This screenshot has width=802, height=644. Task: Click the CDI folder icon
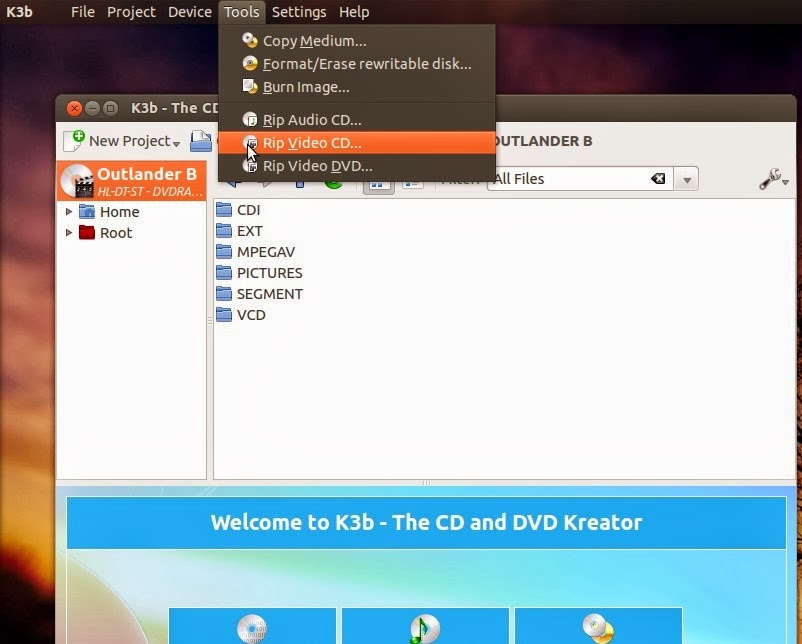pyautogui.click(x=224, y=209)
